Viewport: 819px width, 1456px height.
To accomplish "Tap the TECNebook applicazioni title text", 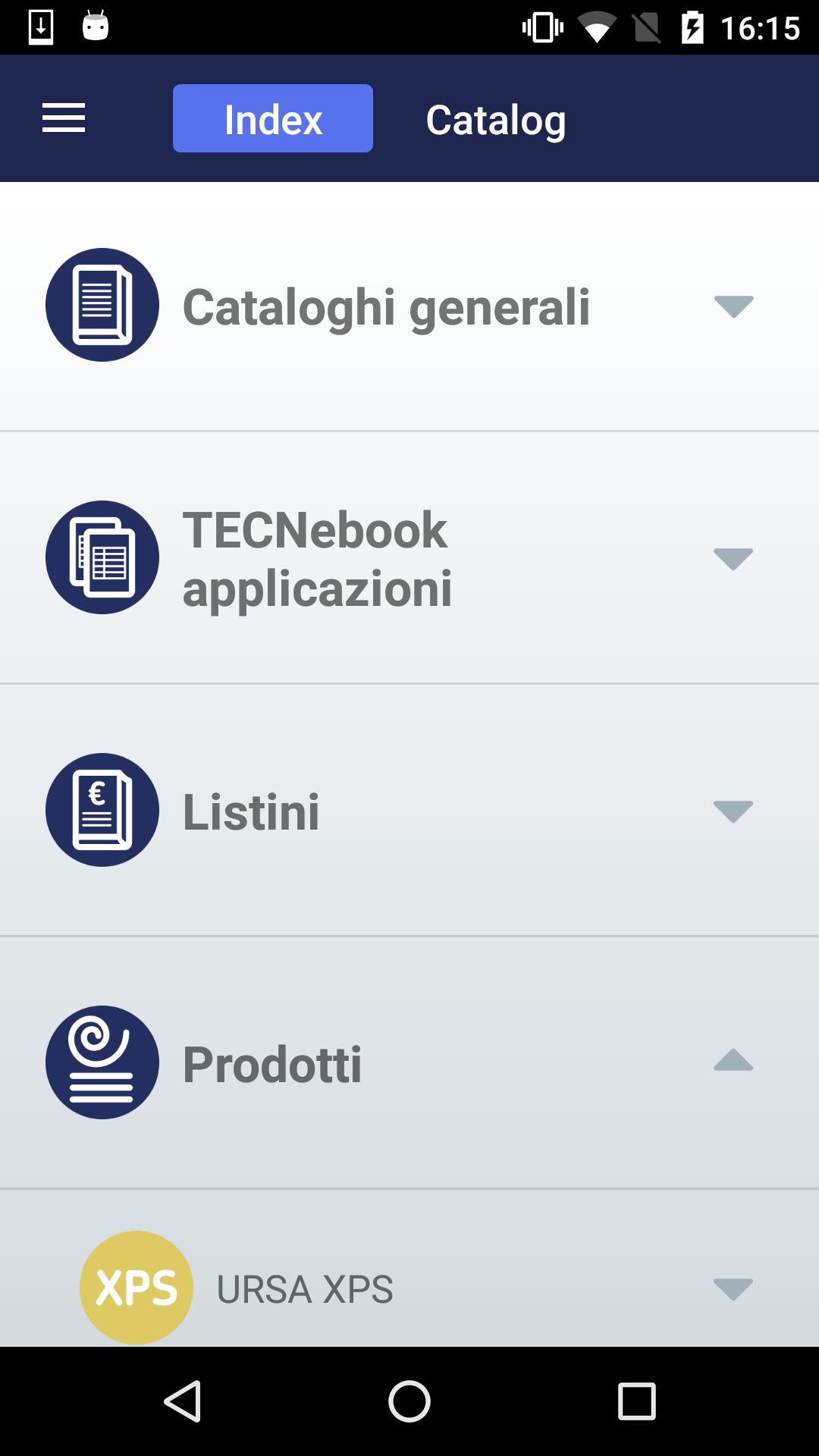I will (x=317, y=559).
